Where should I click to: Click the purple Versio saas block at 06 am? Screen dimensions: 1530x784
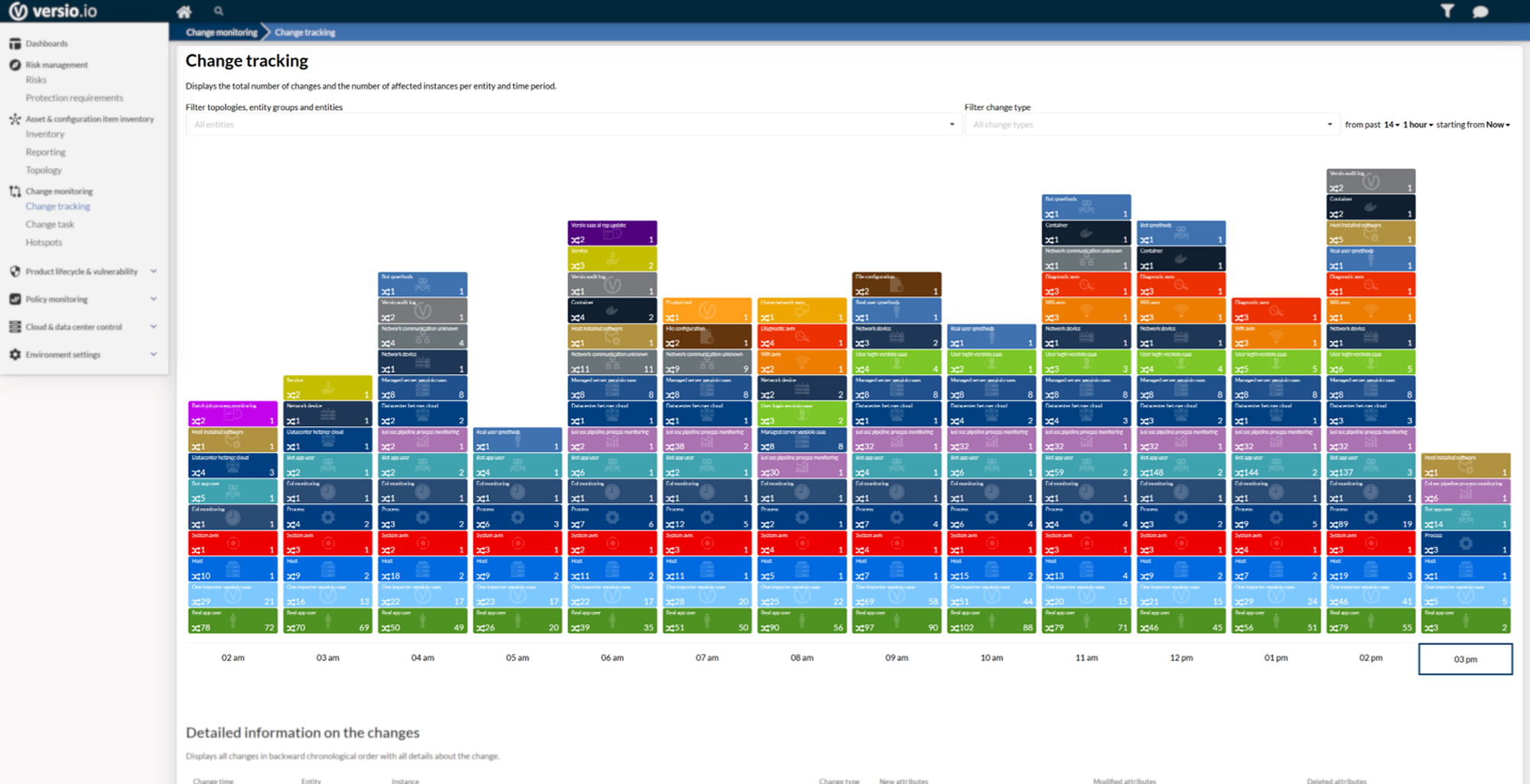612,233
